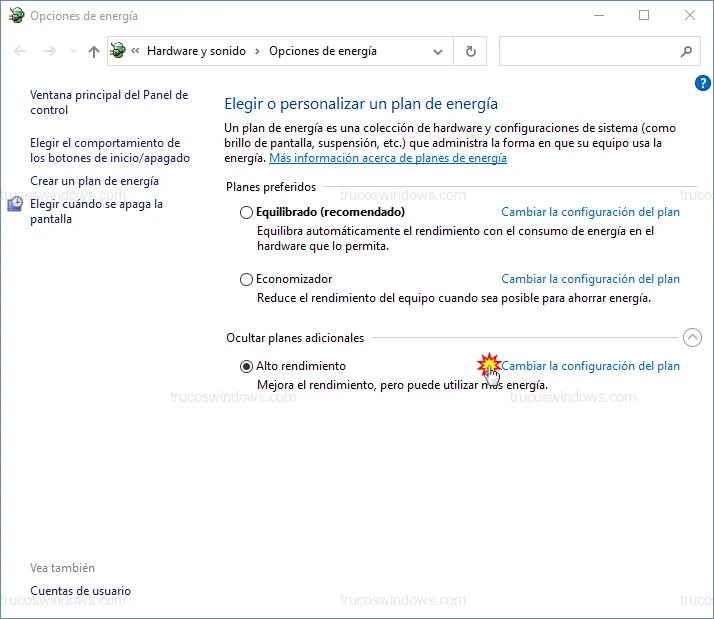Open the address bar history dropdown
Screen dimensions: 714x619
(x=438, y=51)
